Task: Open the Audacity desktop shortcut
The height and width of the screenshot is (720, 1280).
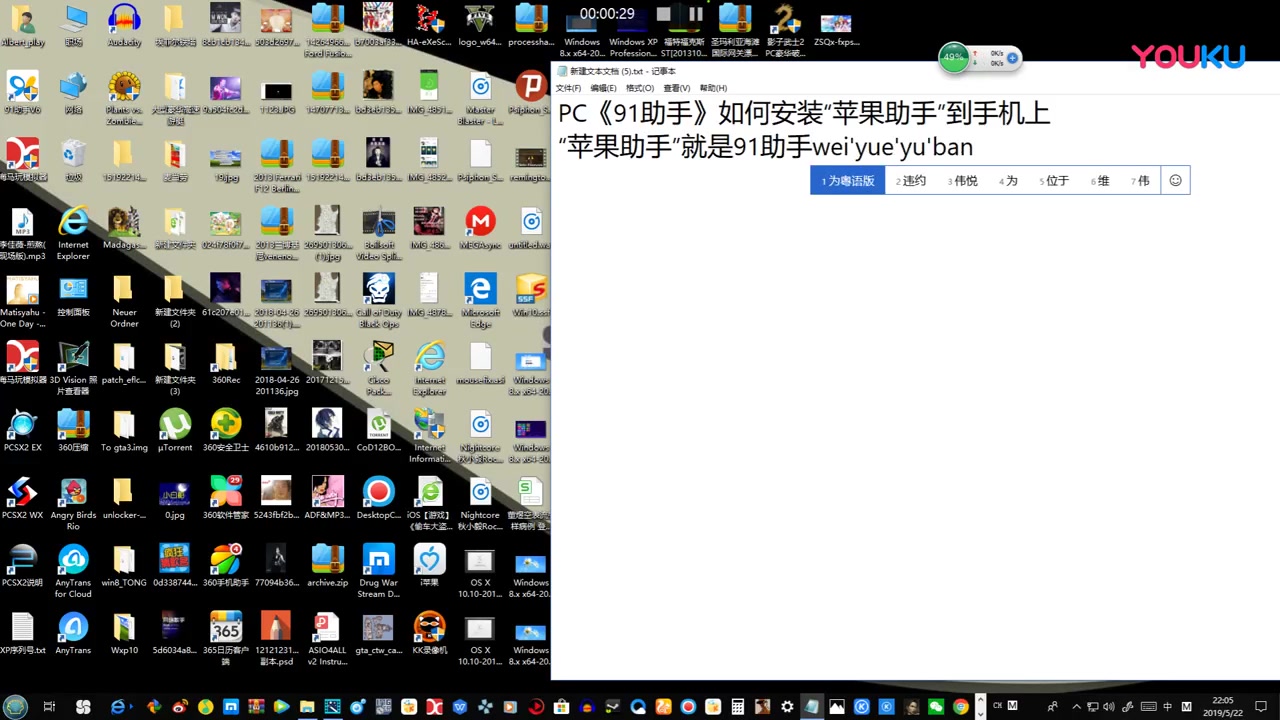Action: 124,26
